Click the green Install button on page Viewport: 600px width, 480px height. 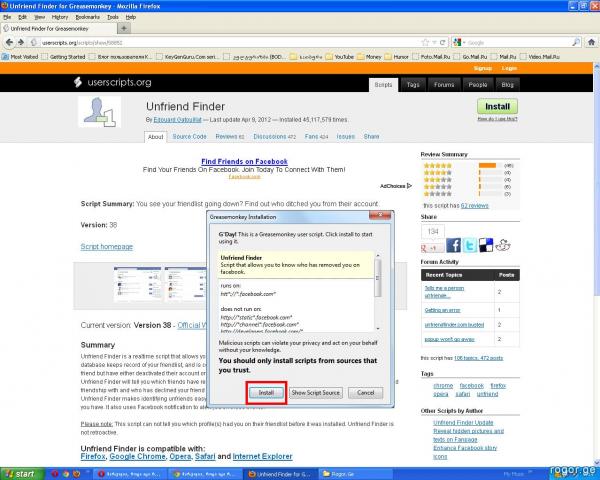pyautogui.click(x=497, y=106)
